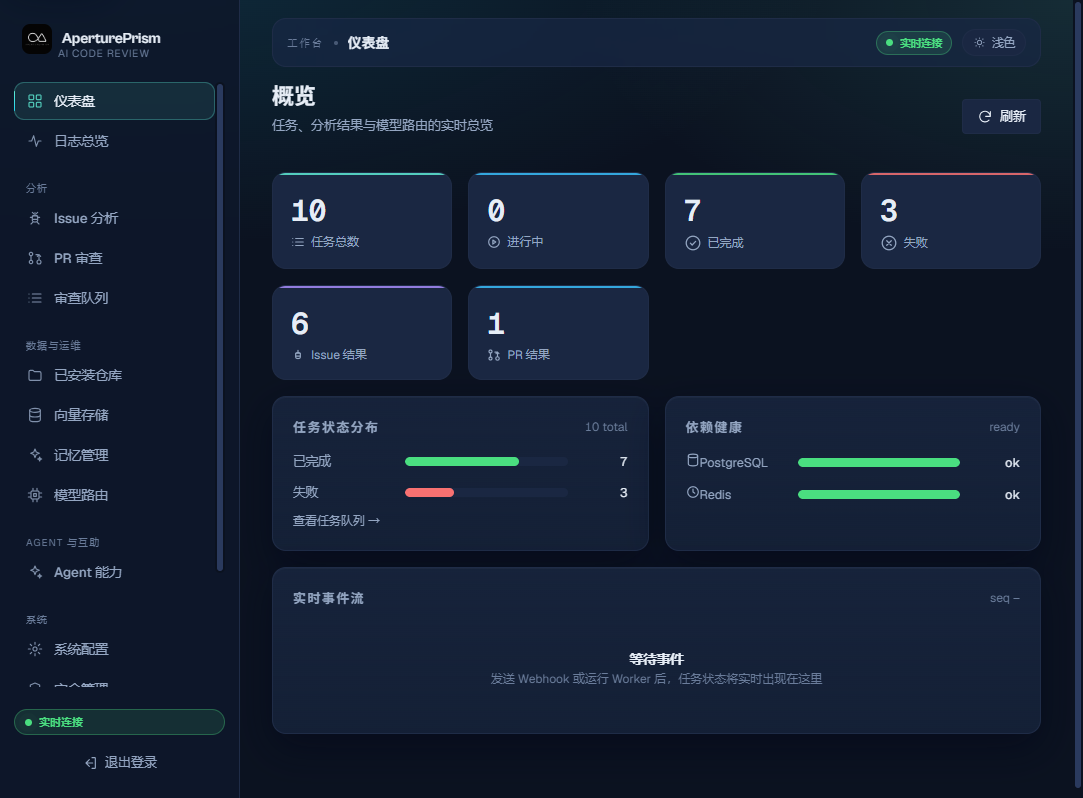
Task: Click the 刷新 button
Action: pyautogui.click(x=1001, y=117)
